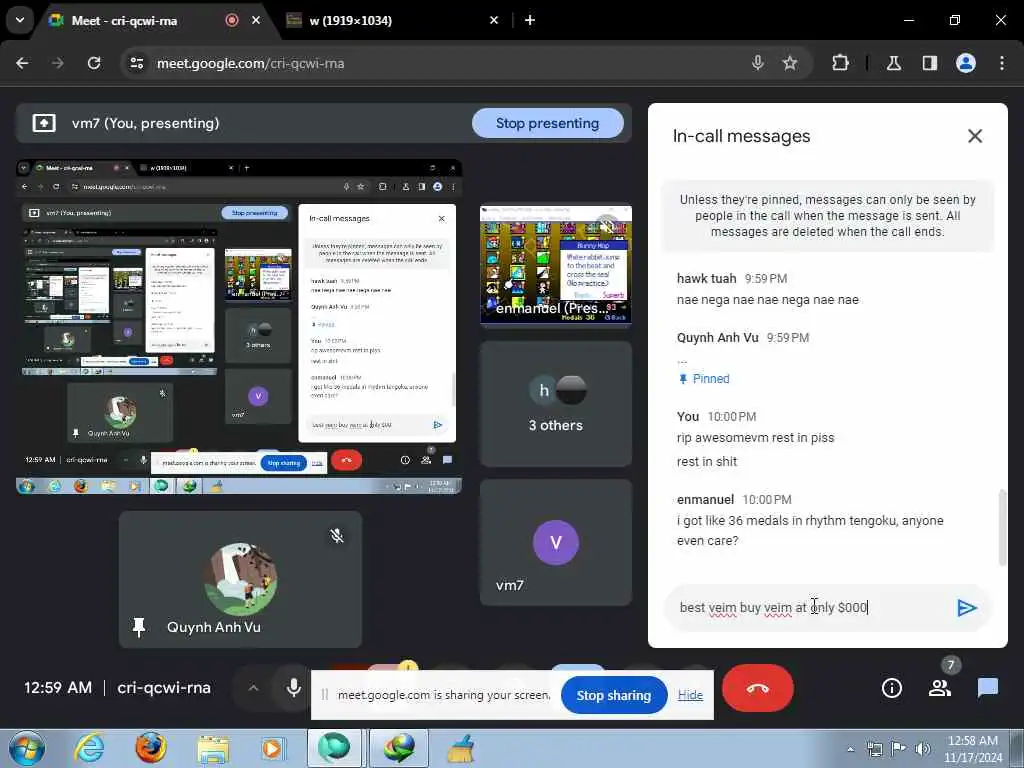Click the shared screen preview thumbnail
The height and width of the screenshot is (768, 1024).
pyautogui.click(x=239, y=326)
